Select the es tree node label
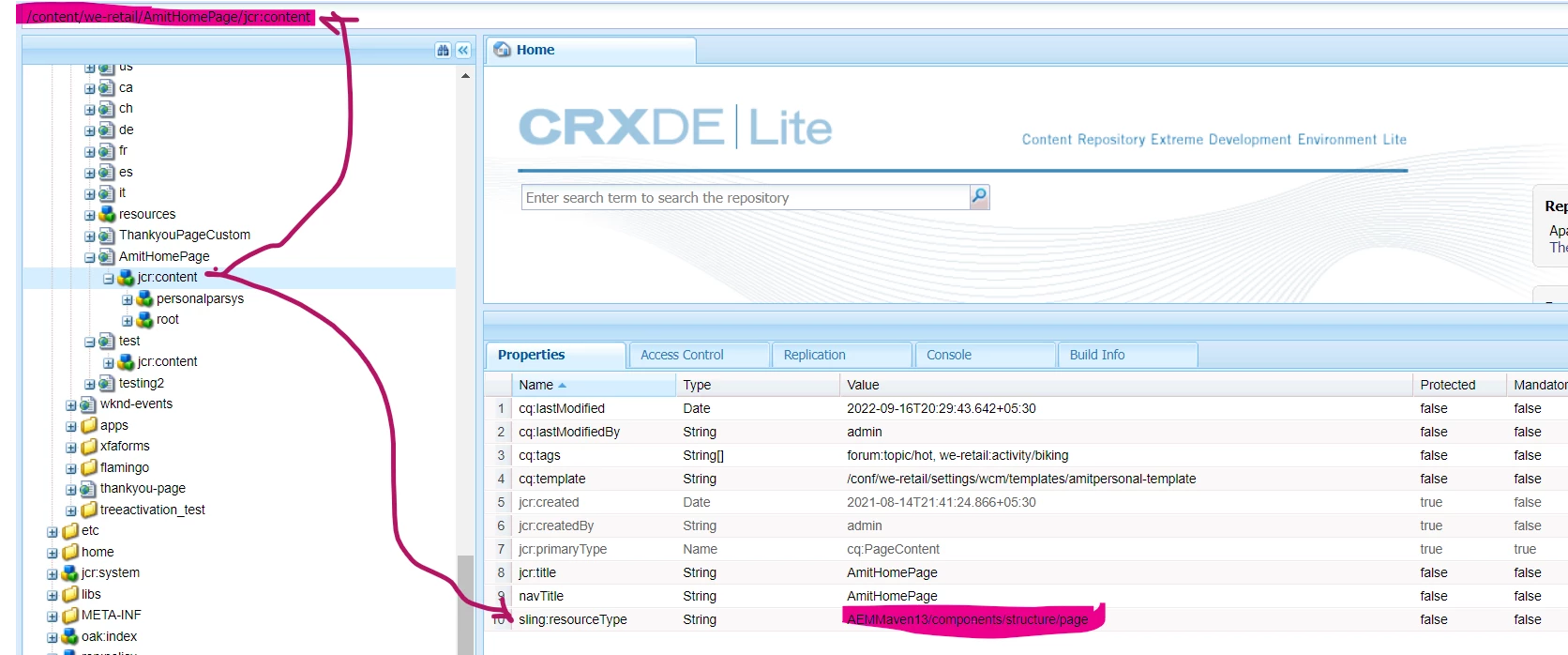 (126, 172)
